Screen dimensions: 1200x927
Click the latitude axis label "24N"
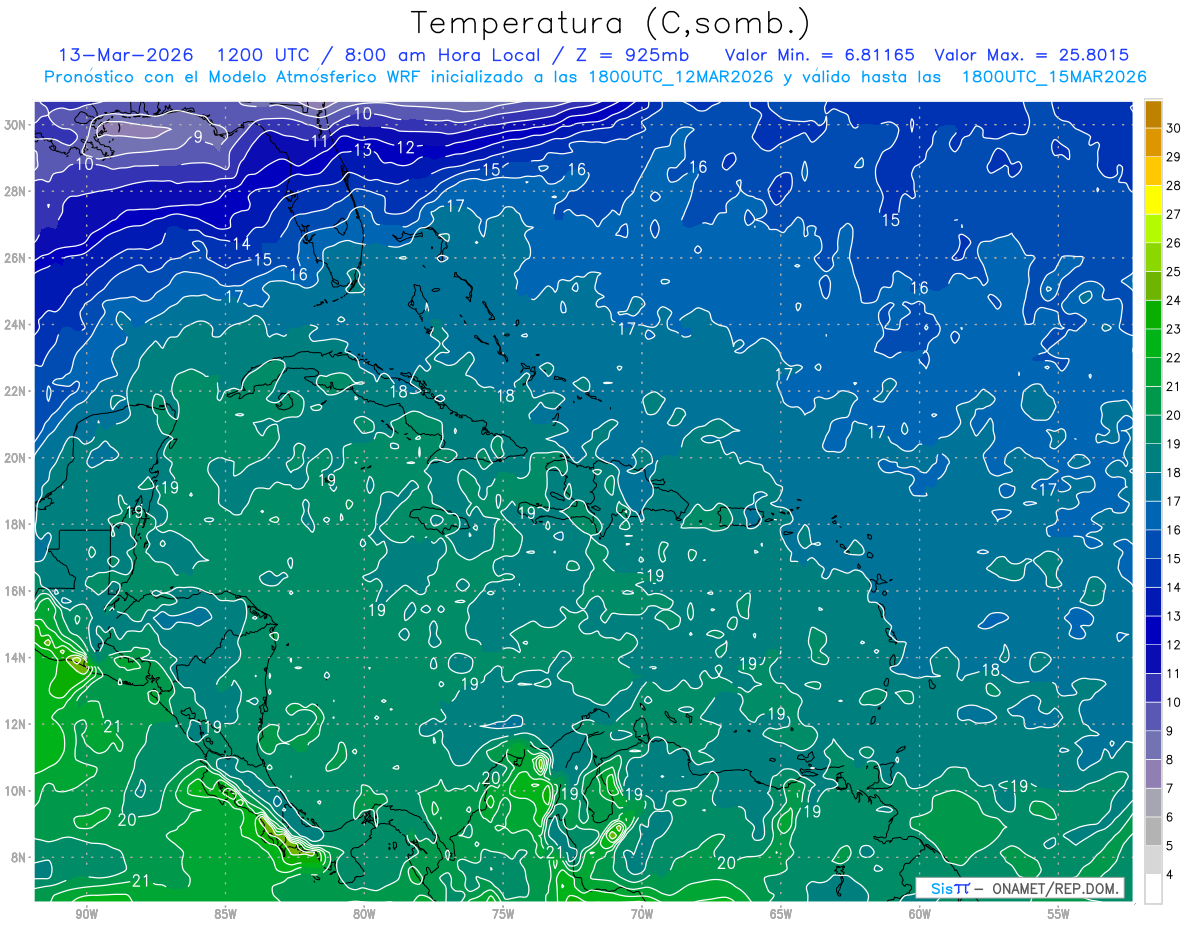(17, 324)
